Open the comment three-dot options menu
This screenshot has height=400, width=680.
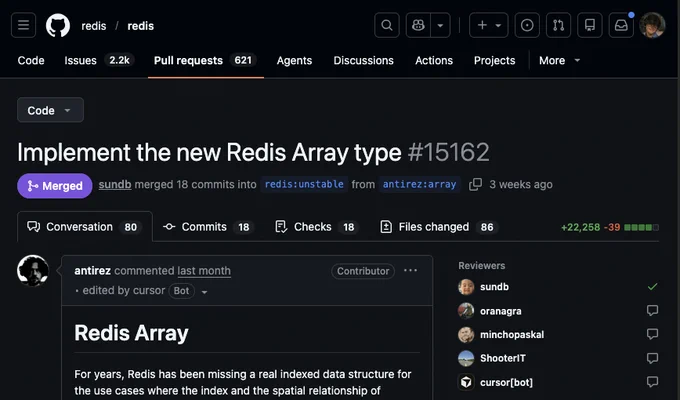click(x=410, y=271)
